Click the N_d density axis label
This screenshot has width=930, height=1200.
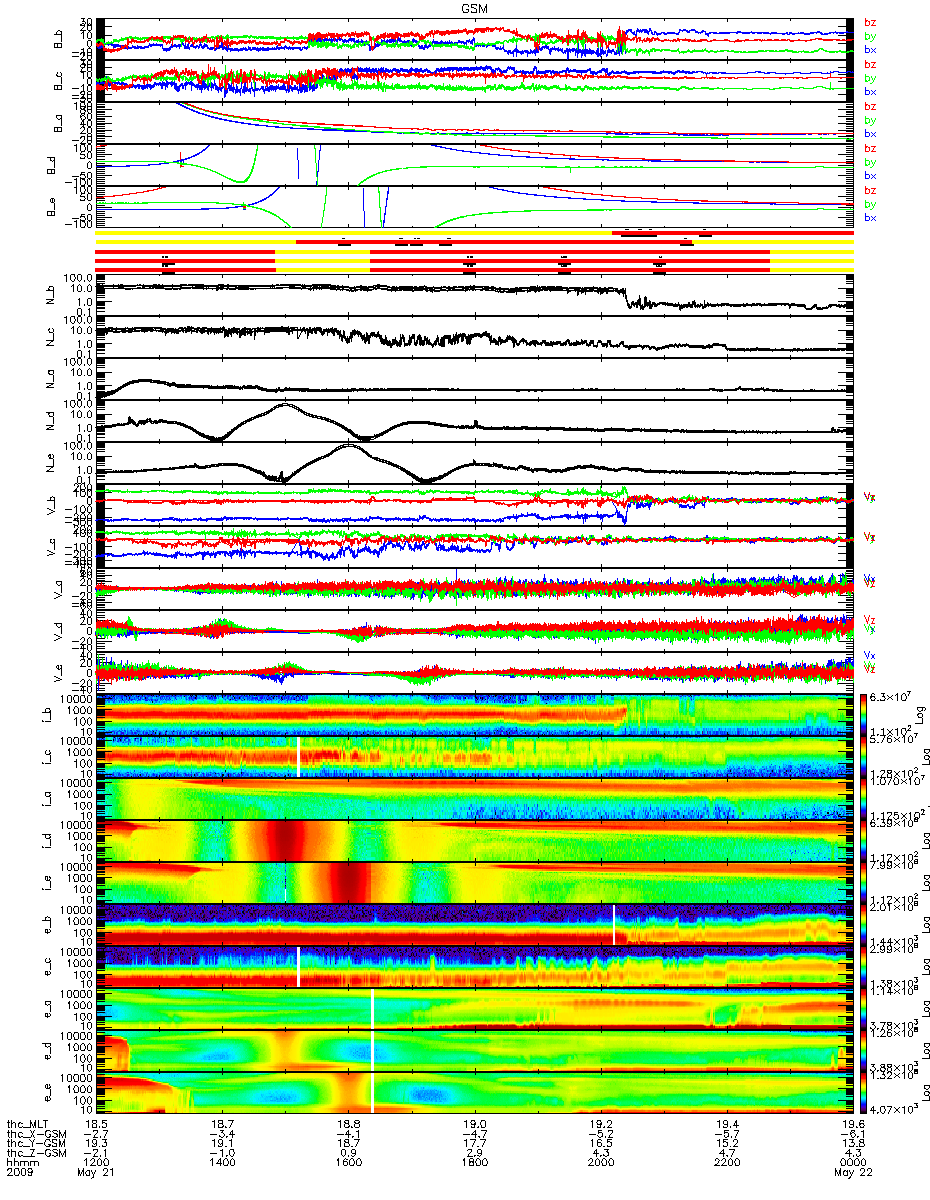(48, 420)
